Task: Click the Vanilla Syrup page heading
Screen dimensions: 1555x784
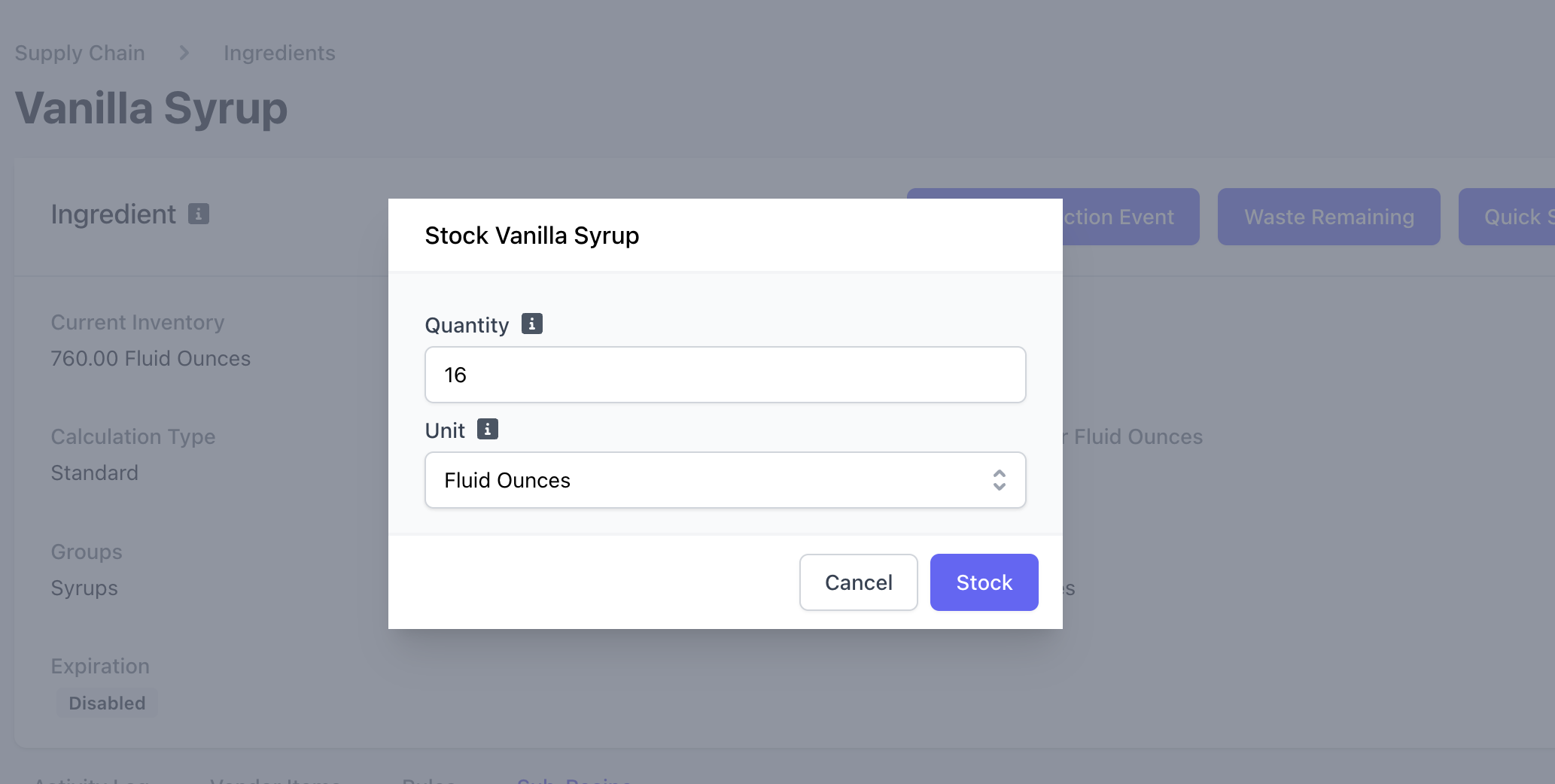Action: [x=151, y=108]
